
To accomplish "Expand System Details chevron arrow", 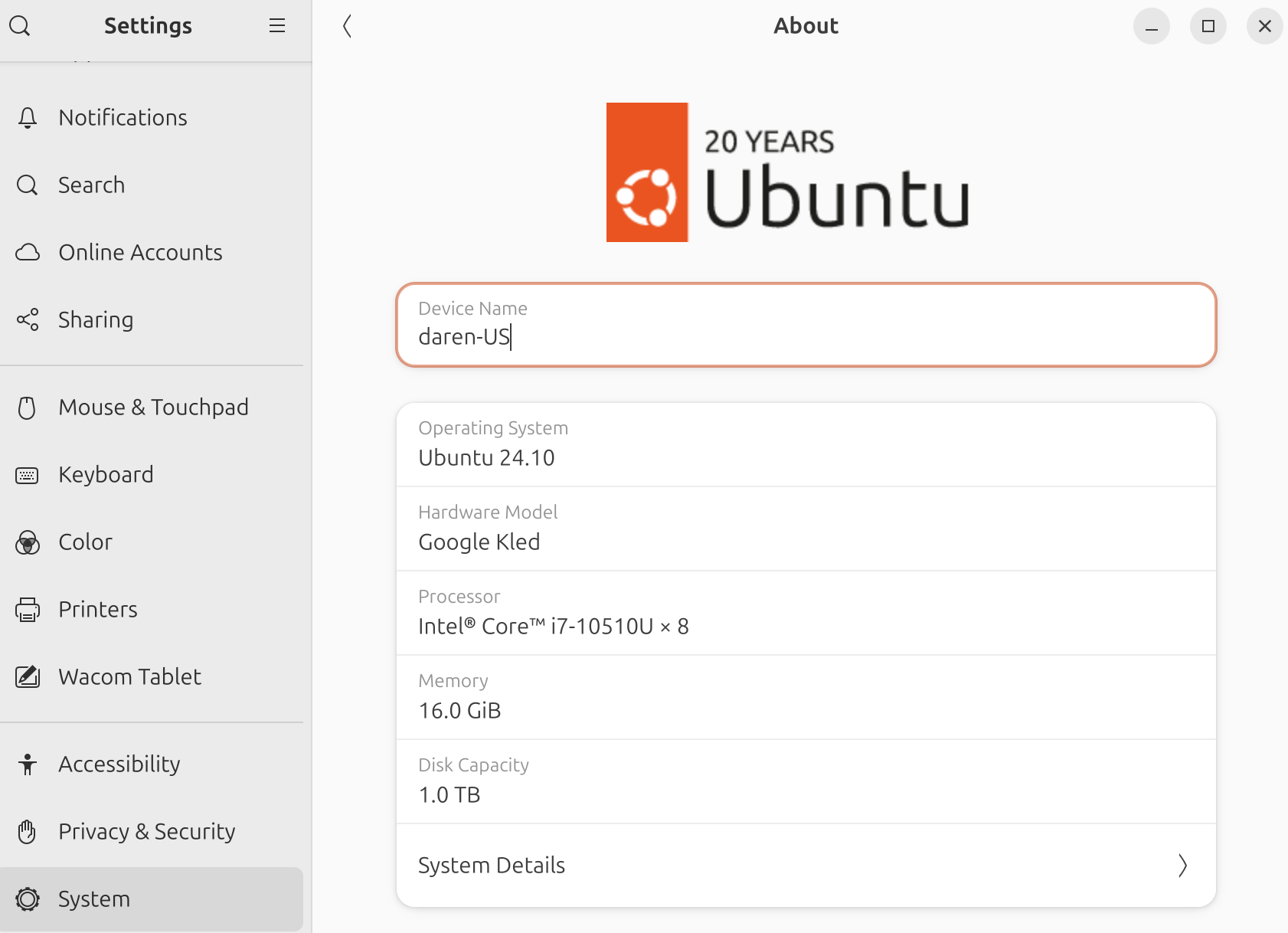I will click(1183, 866).
